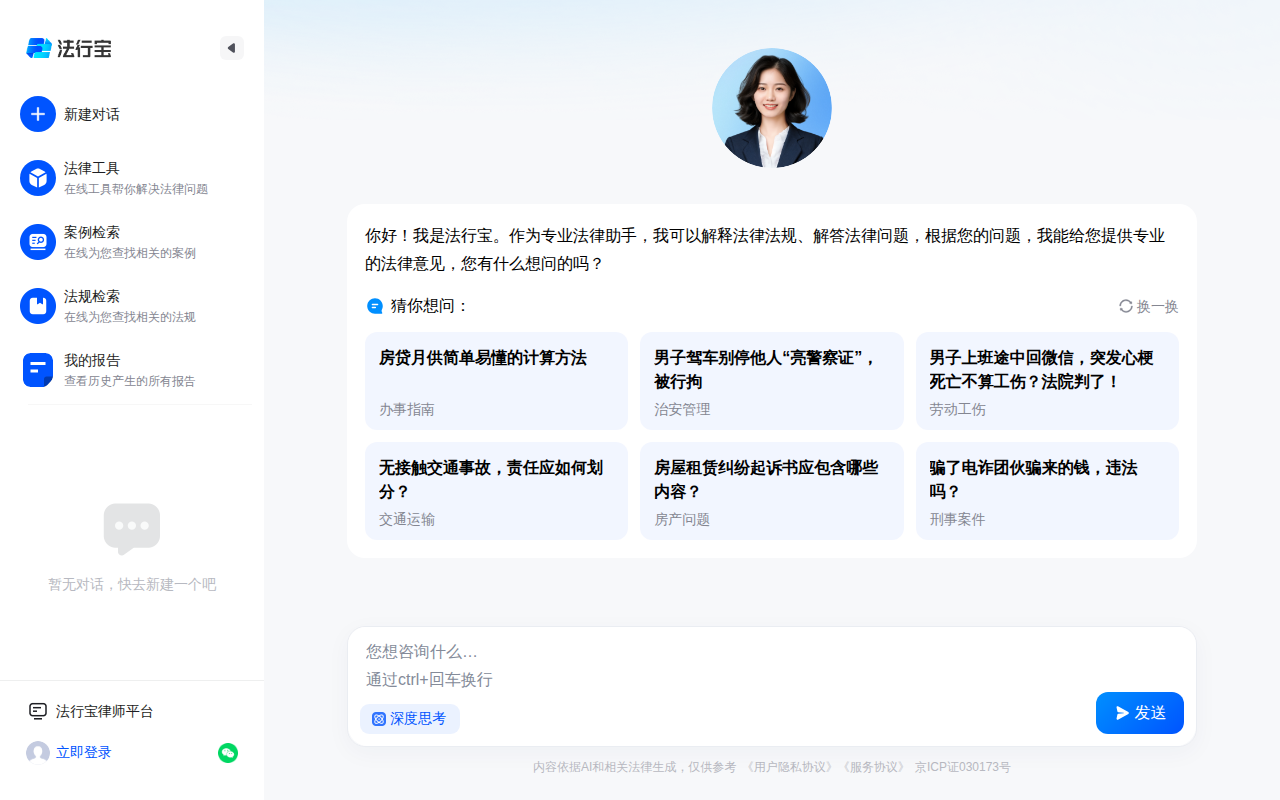
Task: Click the chat bubble icon beside 猜你想问
Action: tap(375, 306)
